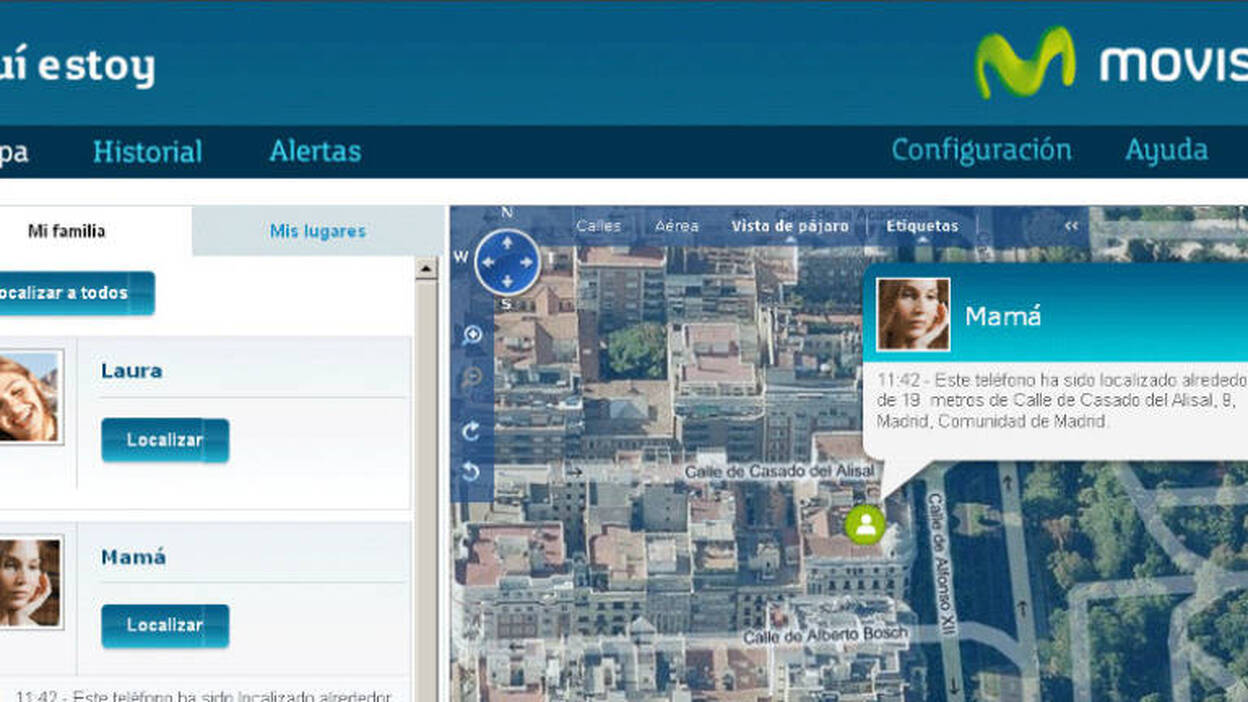Click the green location marker on map
This screenshot has height=702, width=1248.
(864, 524)
